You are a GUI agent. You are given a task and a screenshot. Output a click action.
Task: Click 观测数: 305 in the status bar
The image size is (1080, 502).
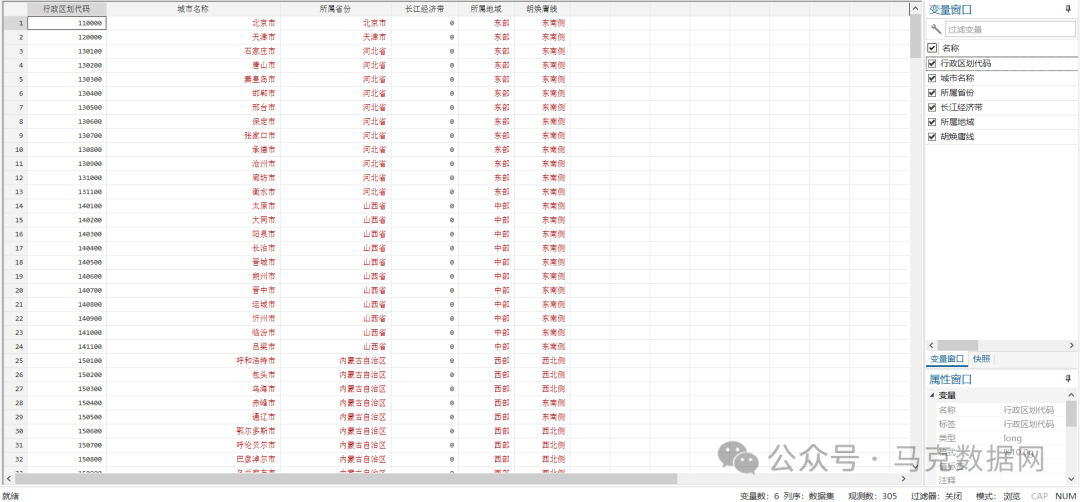pyautogui.click(x=872, y=496)
